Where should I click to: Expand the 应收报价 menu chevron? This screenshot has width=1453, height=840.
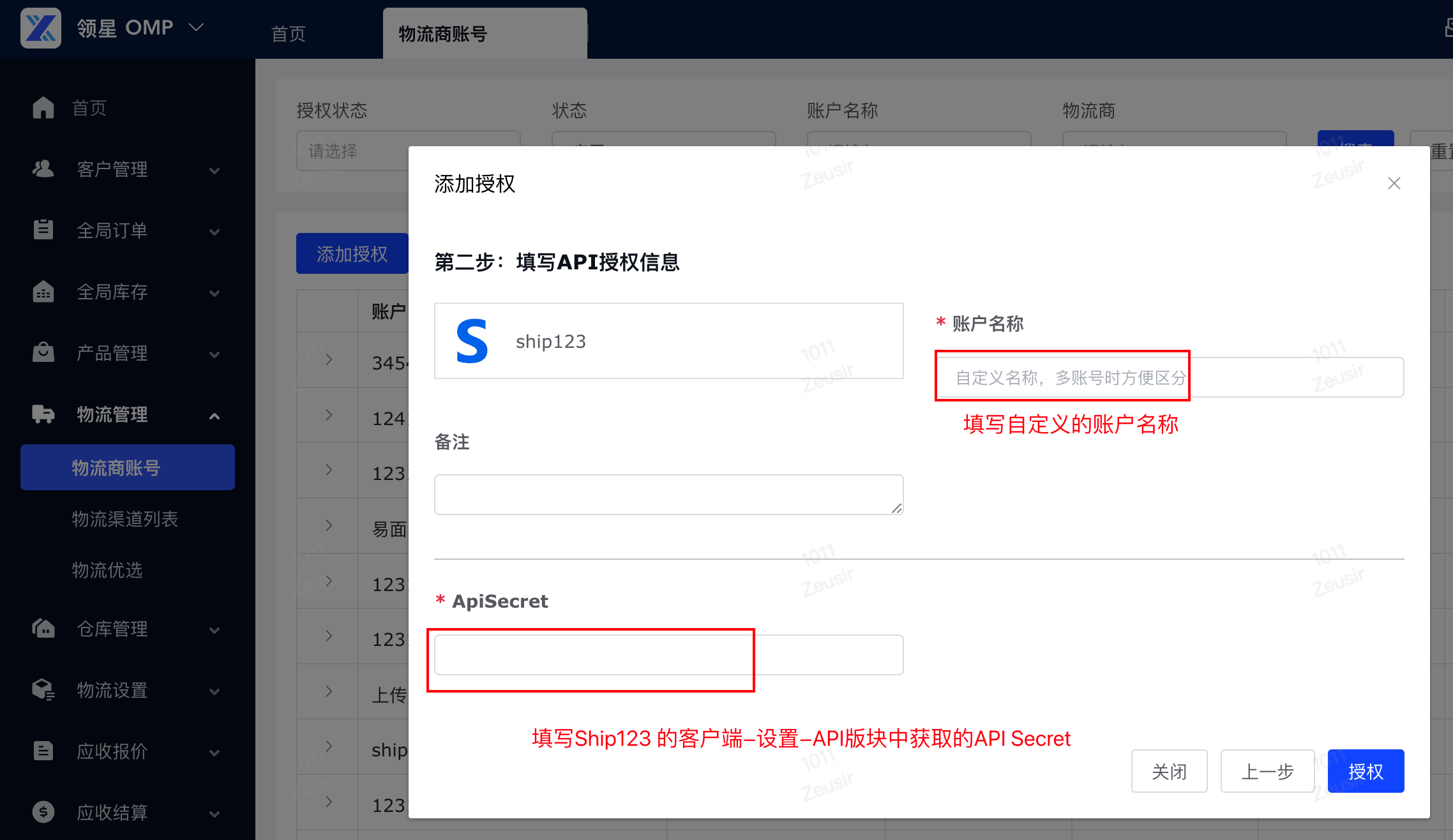tap(215, 753)
